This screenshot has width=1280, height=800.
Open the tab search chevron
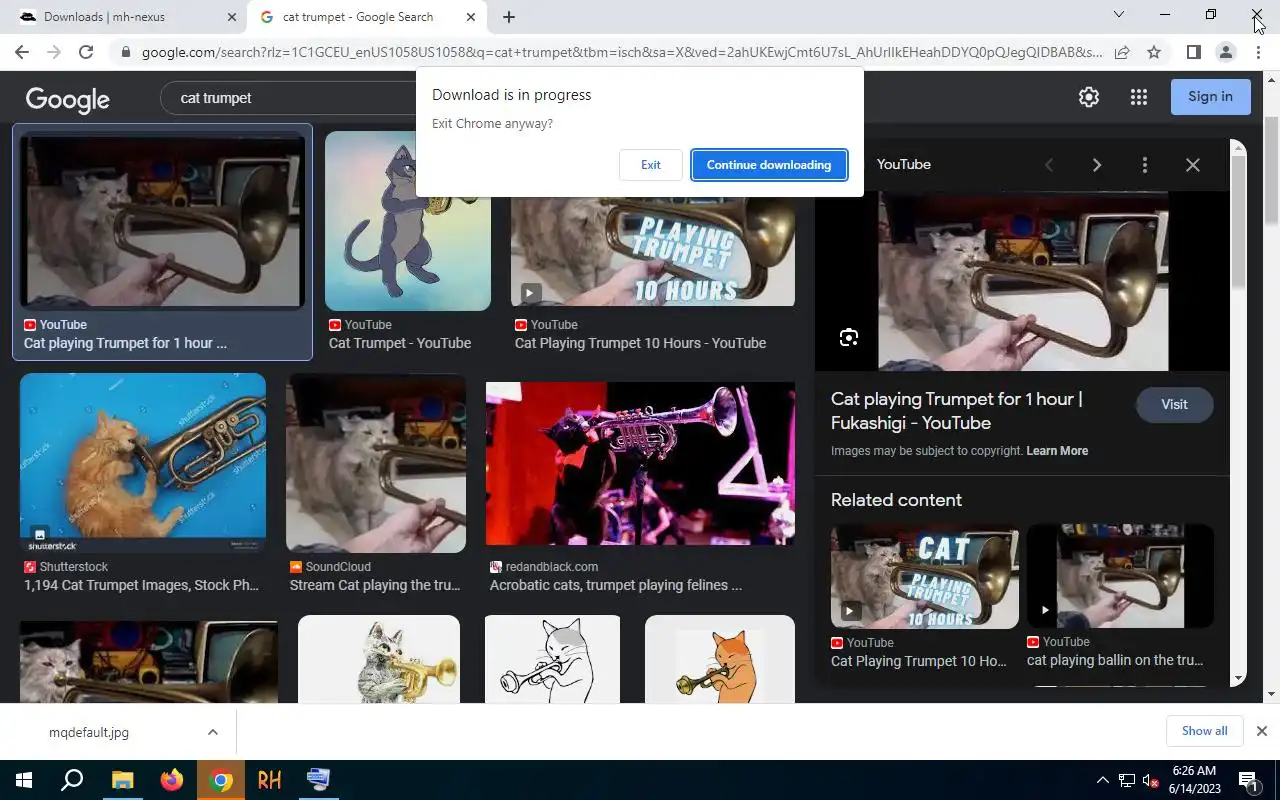[x=1119, y=15]
